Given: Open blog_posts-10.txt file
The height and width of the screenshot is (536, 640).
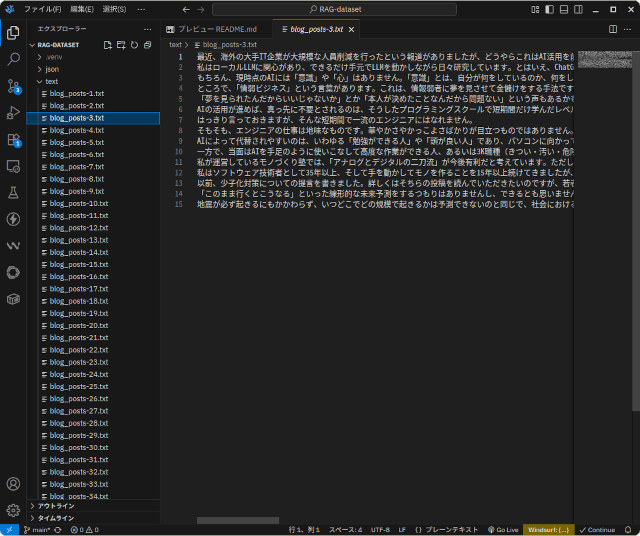Looking at the screenshot, I should click(93, 203).
